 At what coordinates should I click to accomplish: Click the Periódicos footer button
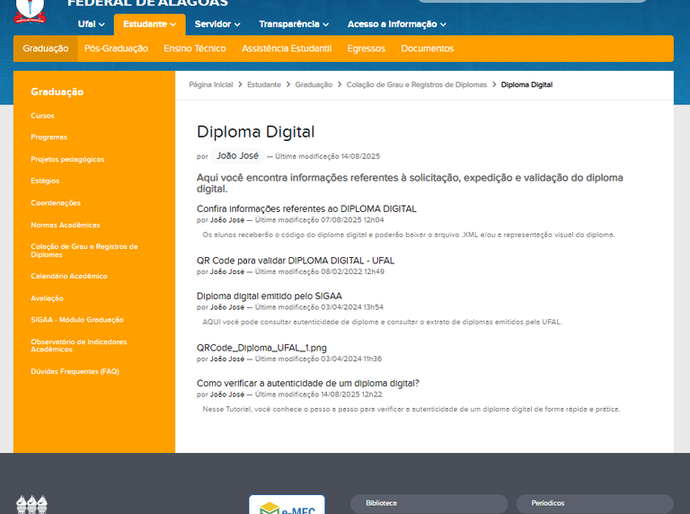pos(595,503)
